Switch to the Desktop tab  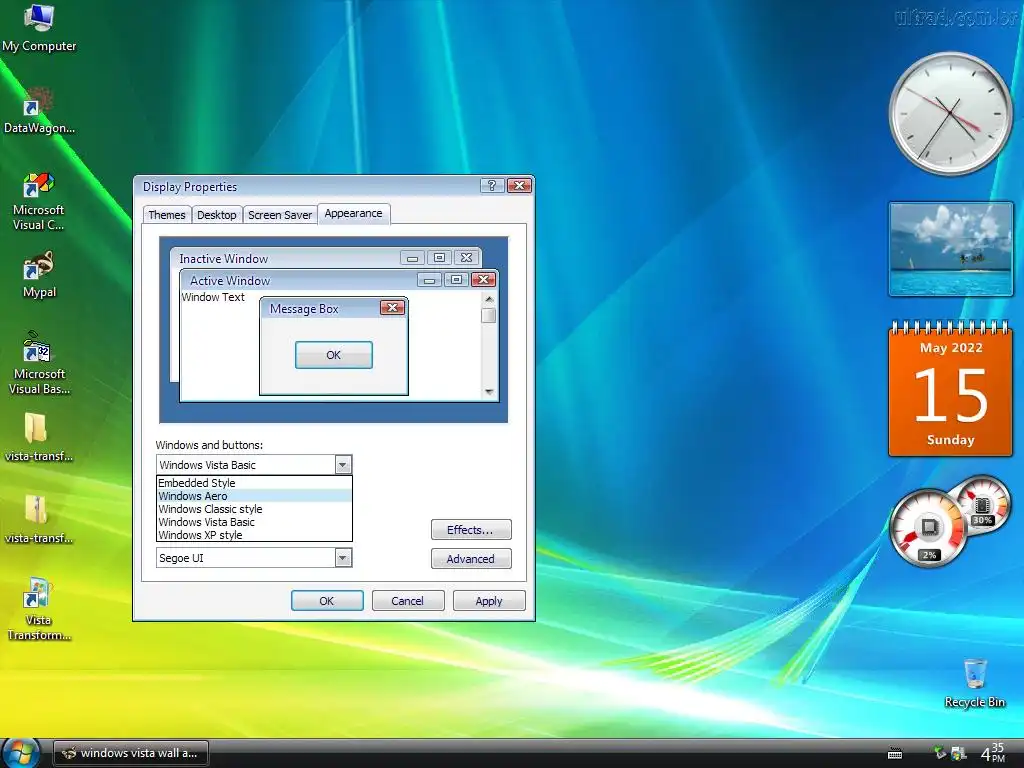coord(217,215)
